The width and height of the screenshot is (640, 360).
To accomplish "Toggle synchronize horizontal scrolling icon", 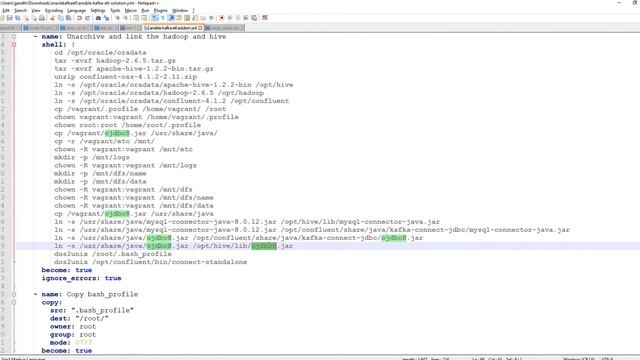I will (144, 18).
